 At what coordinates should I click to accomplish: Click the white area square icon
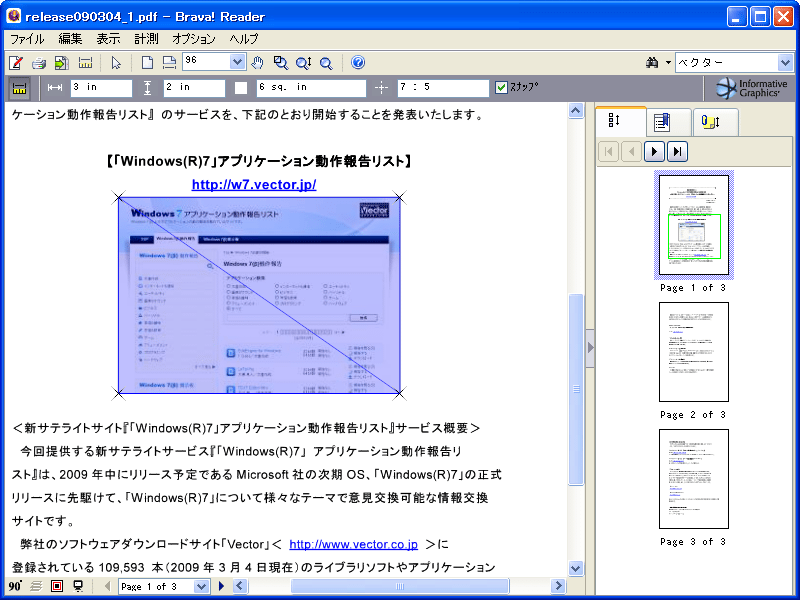(241, 88)
